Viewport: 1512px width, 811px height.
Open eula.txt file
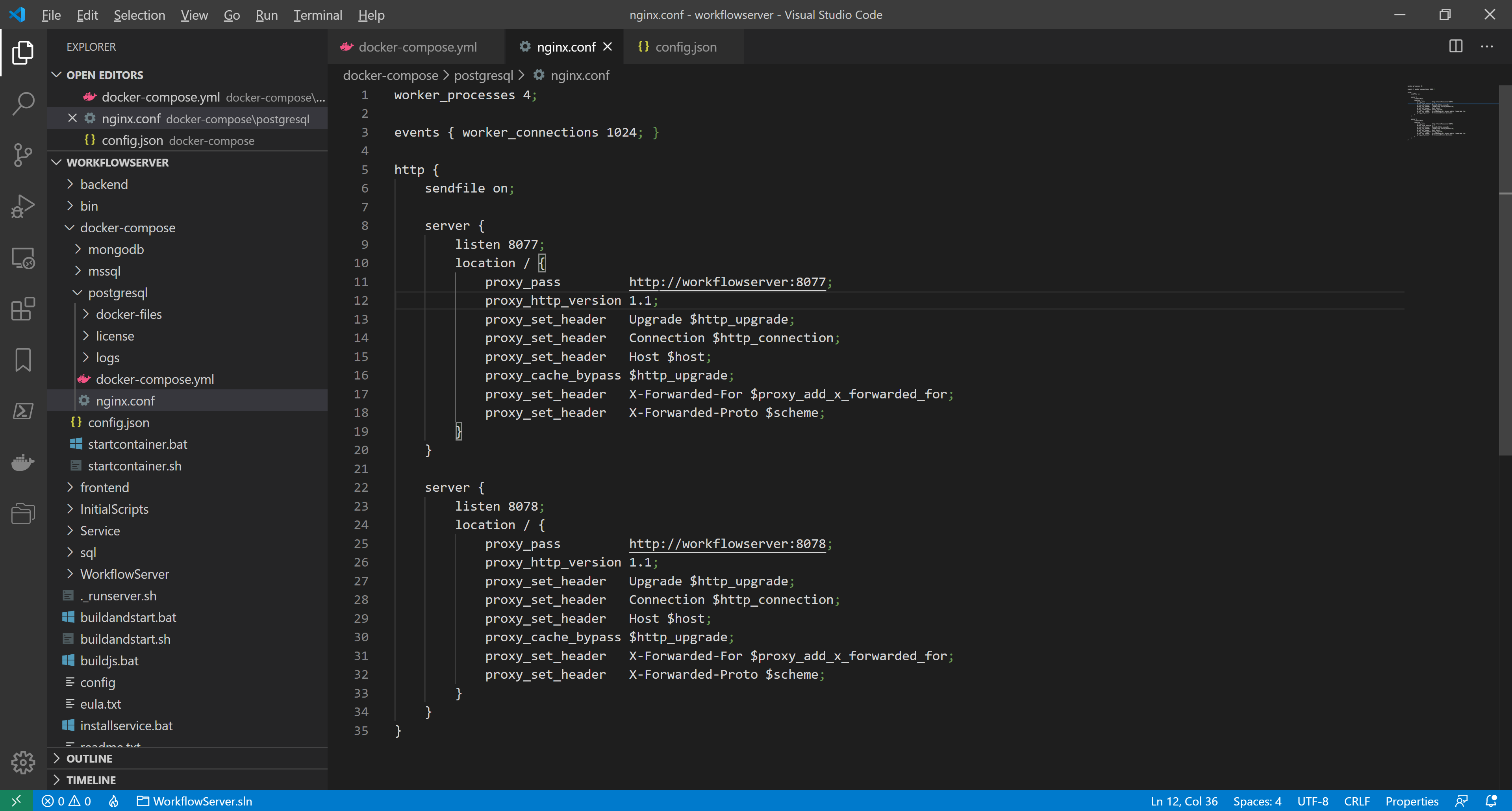[100, 704]
